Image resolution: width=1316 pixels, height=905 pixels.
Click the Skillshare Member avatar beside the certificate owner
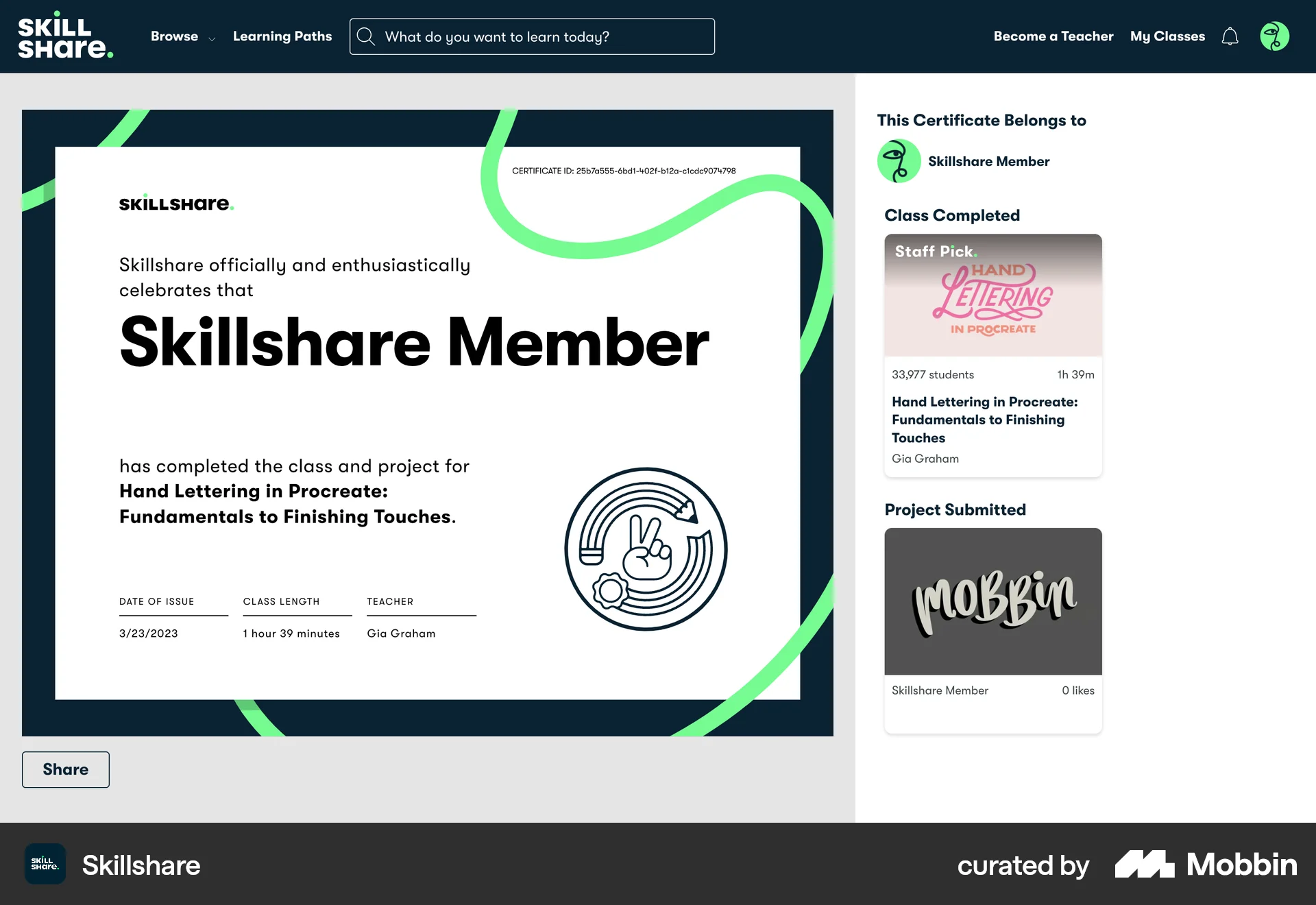pos(899,160)
